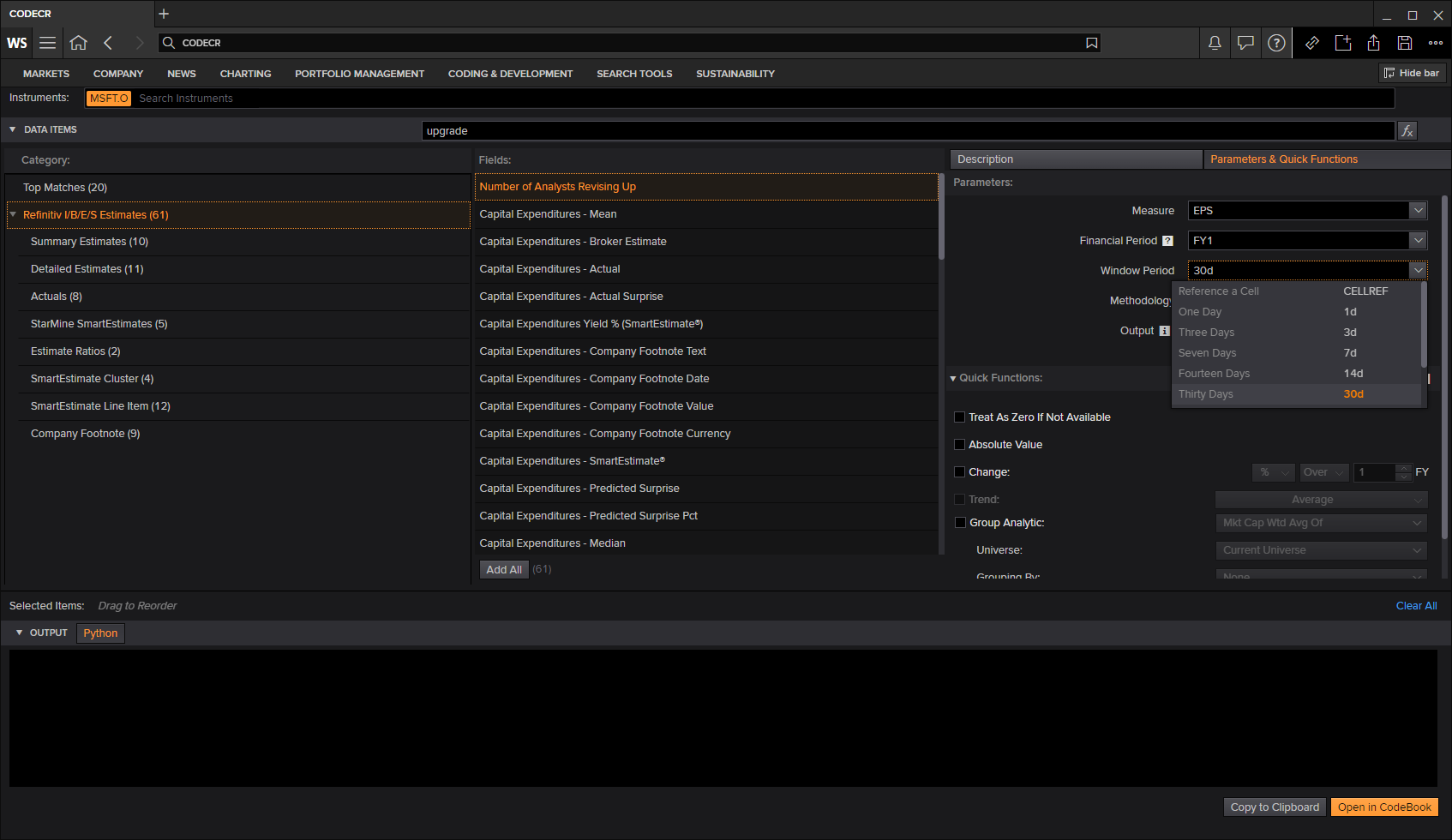Open the chat message icon
This screenshot has height=840, width=1452.
1245,43
